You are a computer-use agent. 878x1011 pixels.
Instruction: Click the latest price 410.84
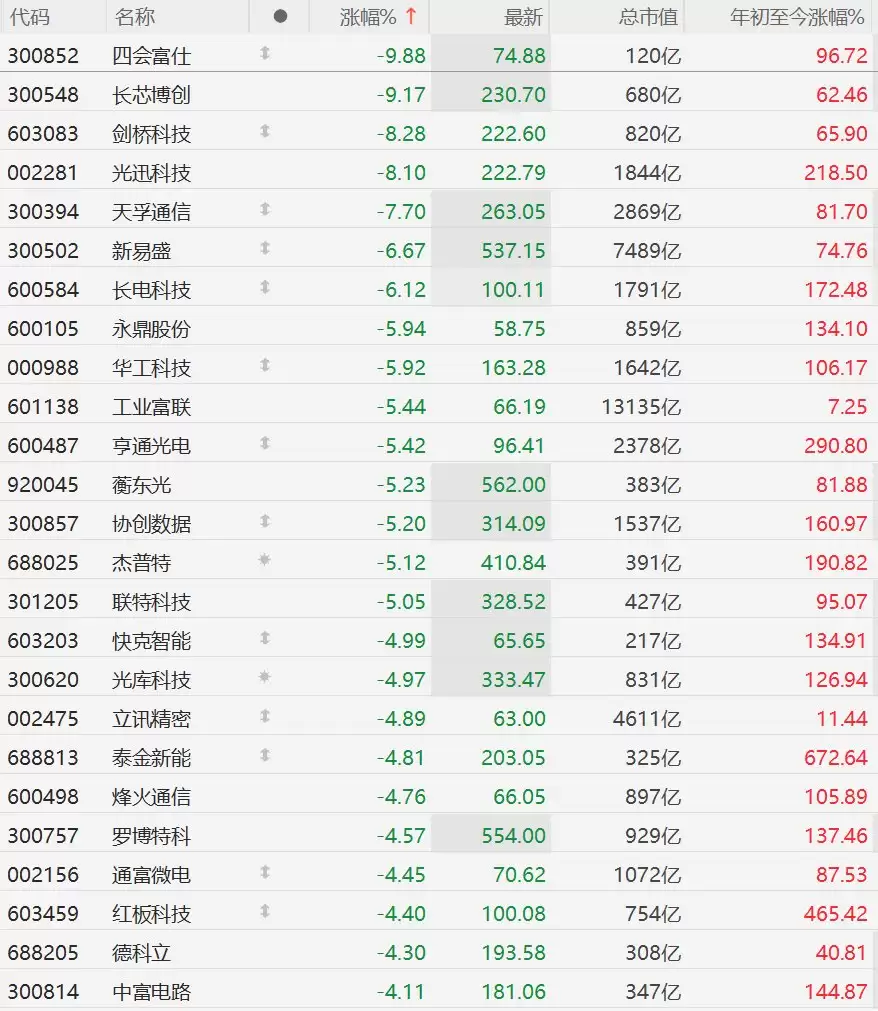click(513, 563)
